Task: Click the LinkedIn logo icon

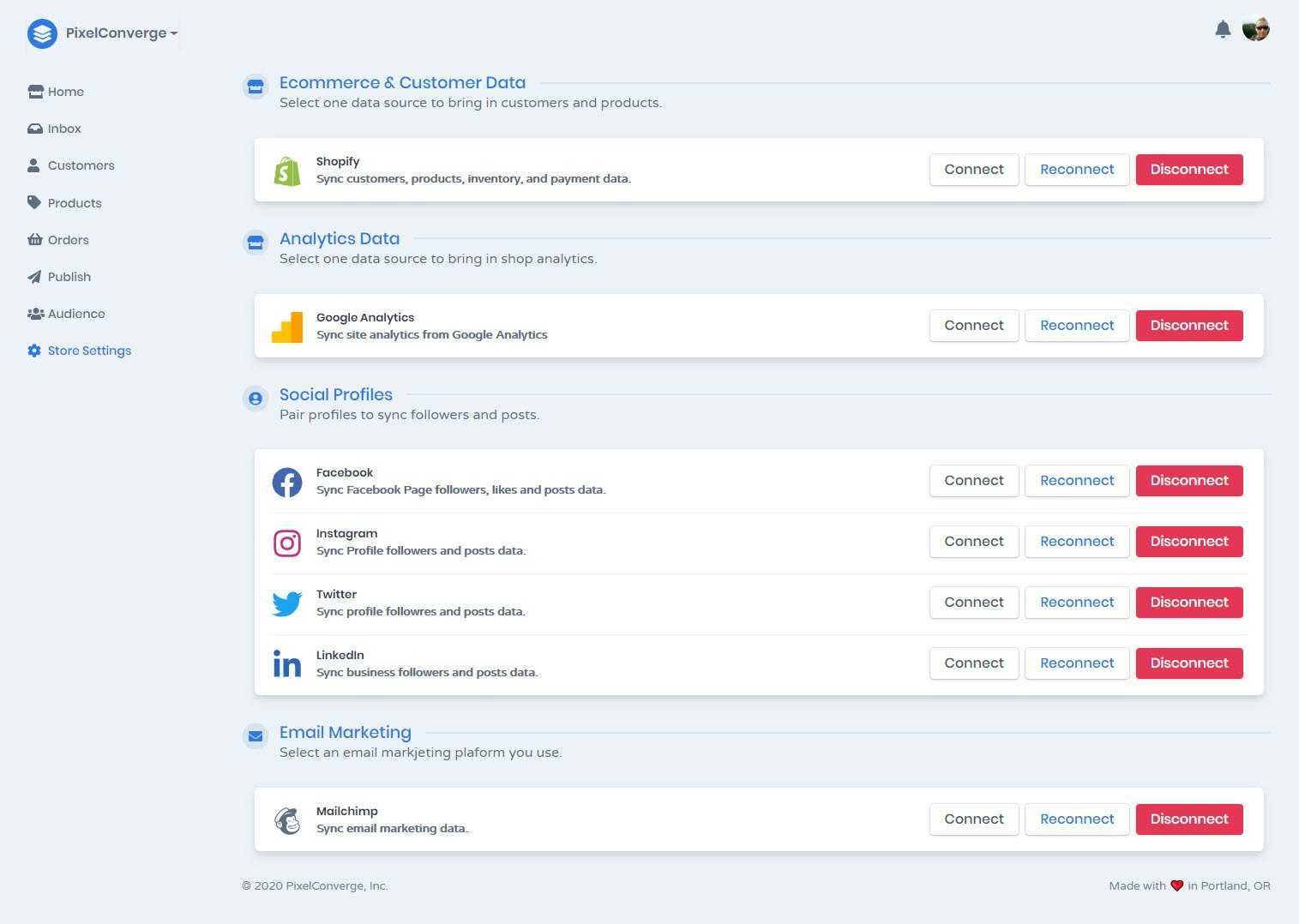Action: click(x=287, y=663)
